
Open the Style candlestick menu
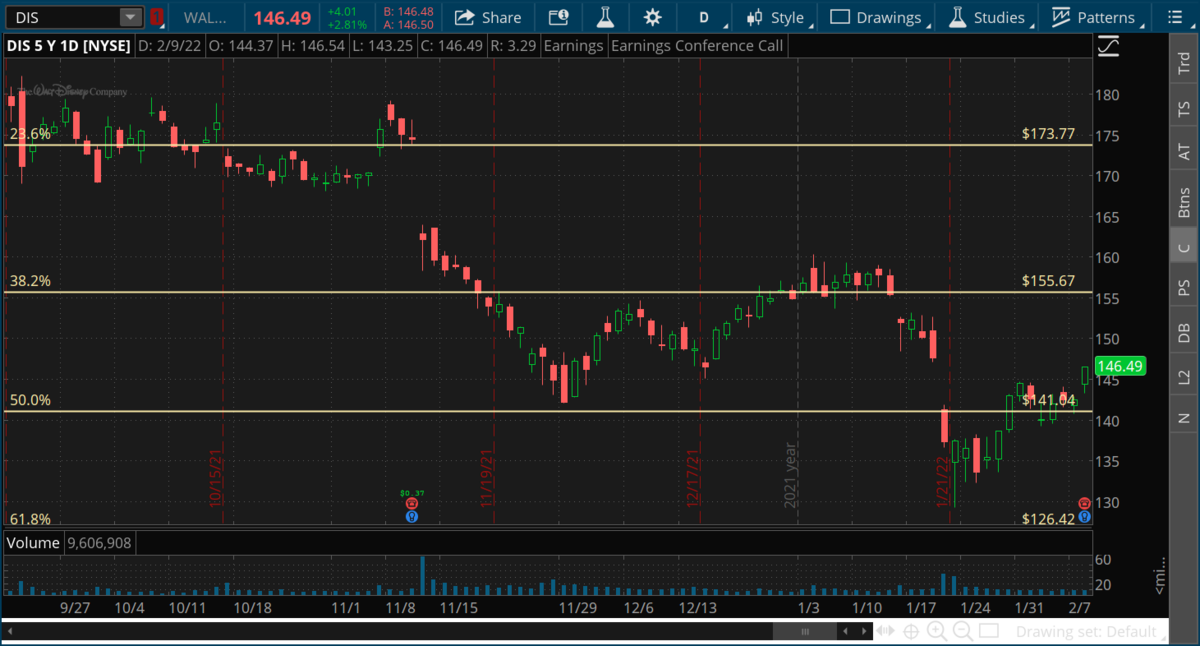pos(778,17)
